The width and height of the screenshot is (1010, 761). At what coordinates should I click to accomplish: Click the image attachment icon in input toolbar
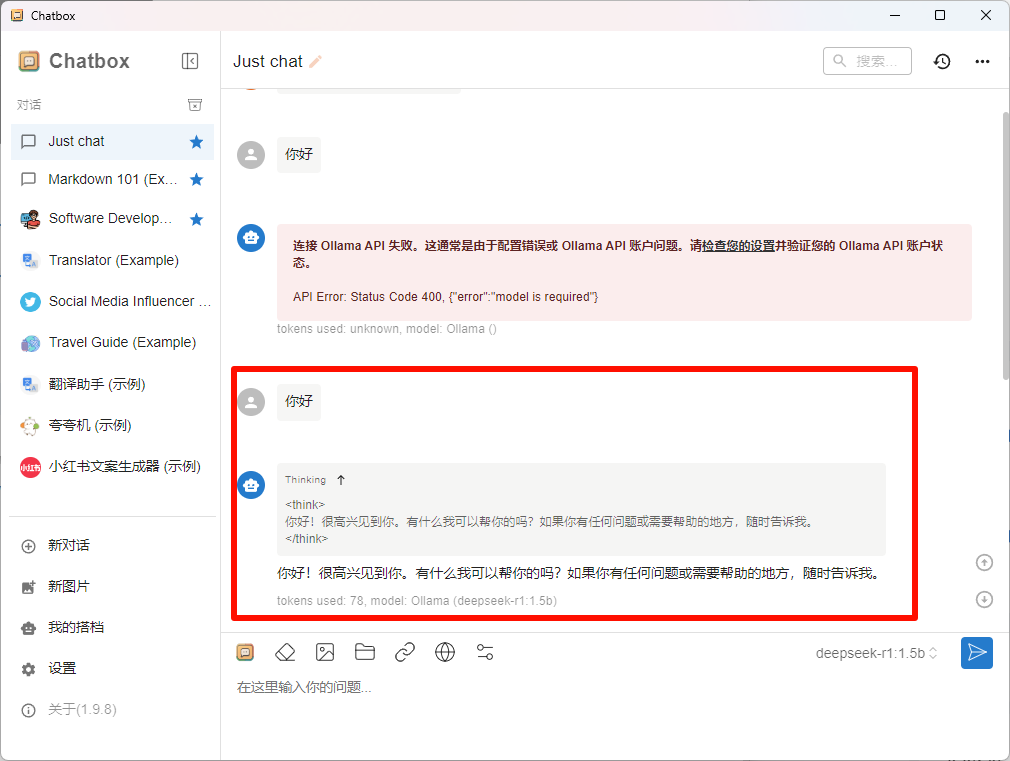[325, 651]
